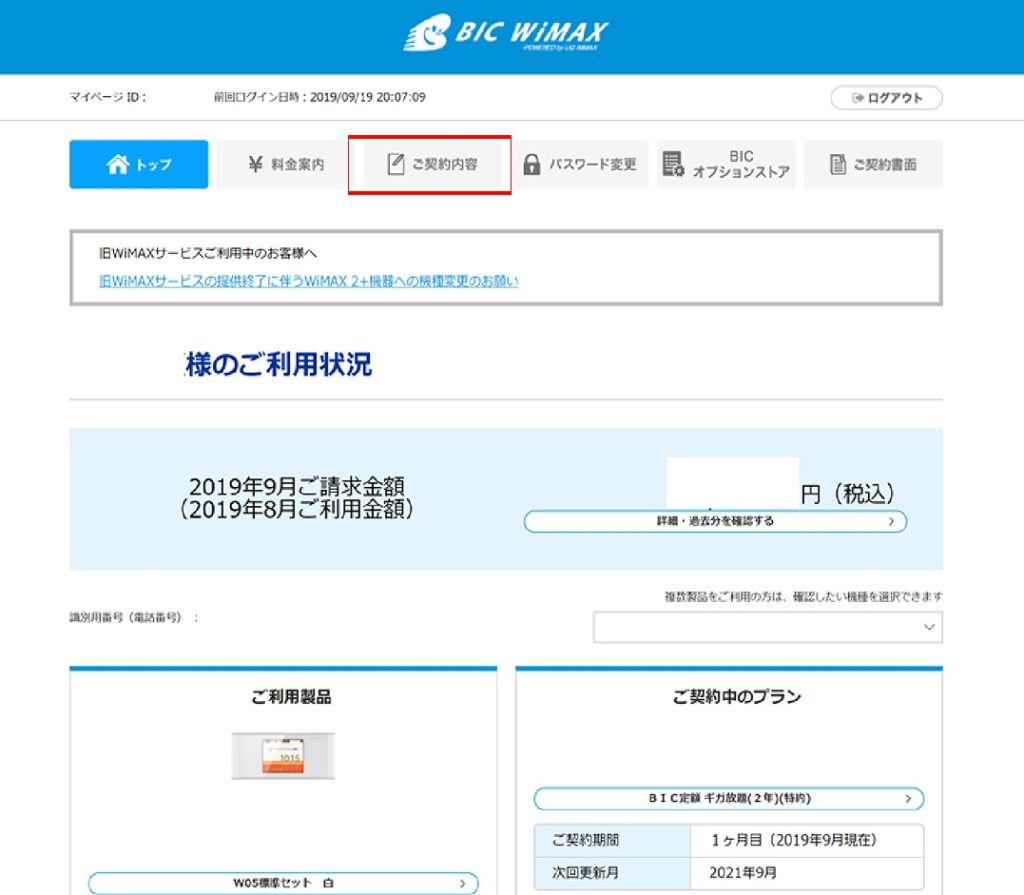The width and height of the screenshot is (1024, 895).
Task: Click the 1ヶ月目（2019年9月現在） cell
Action: point(807,840)
